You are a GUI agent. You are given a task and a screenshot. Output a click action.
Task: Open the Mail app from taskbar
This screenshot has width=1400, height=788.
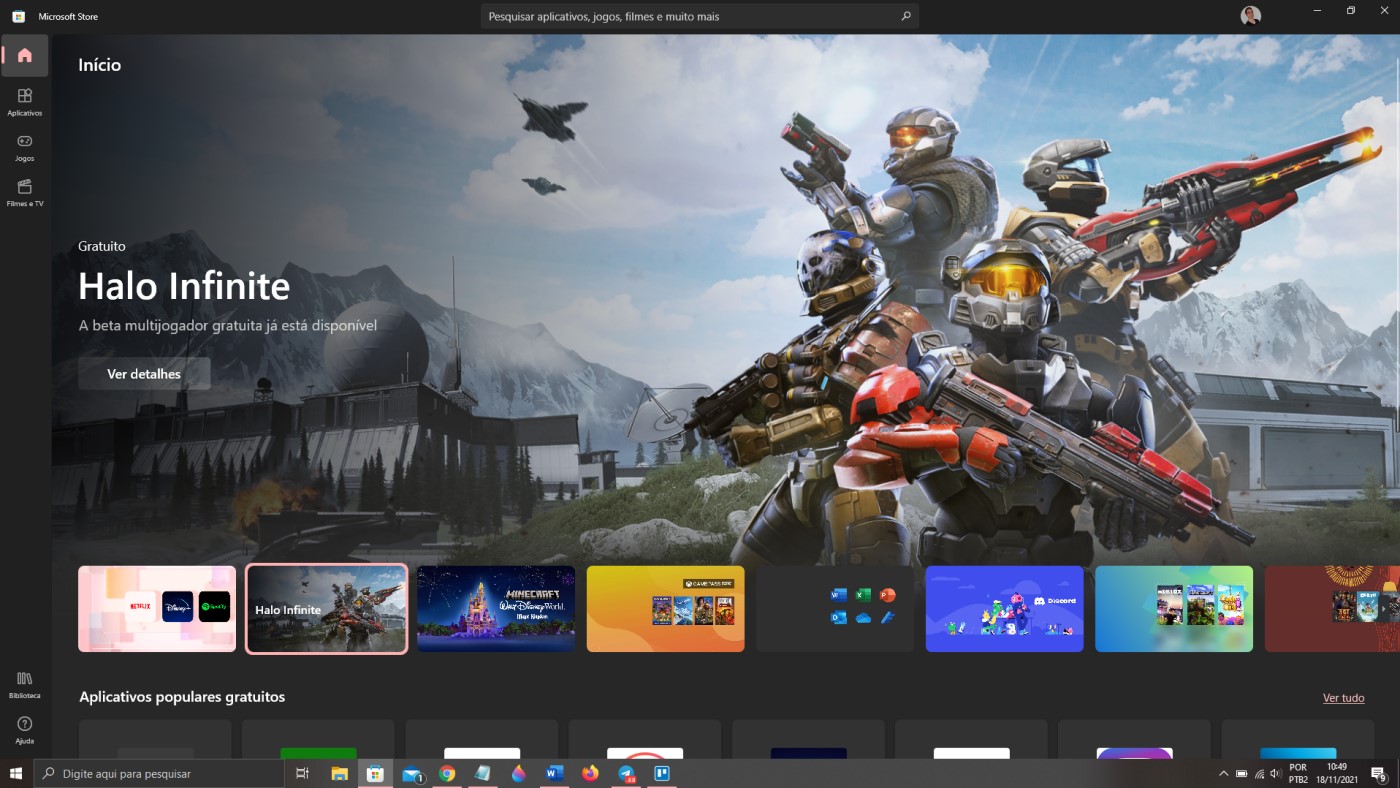pyautogui.click(x=411, y=773)
